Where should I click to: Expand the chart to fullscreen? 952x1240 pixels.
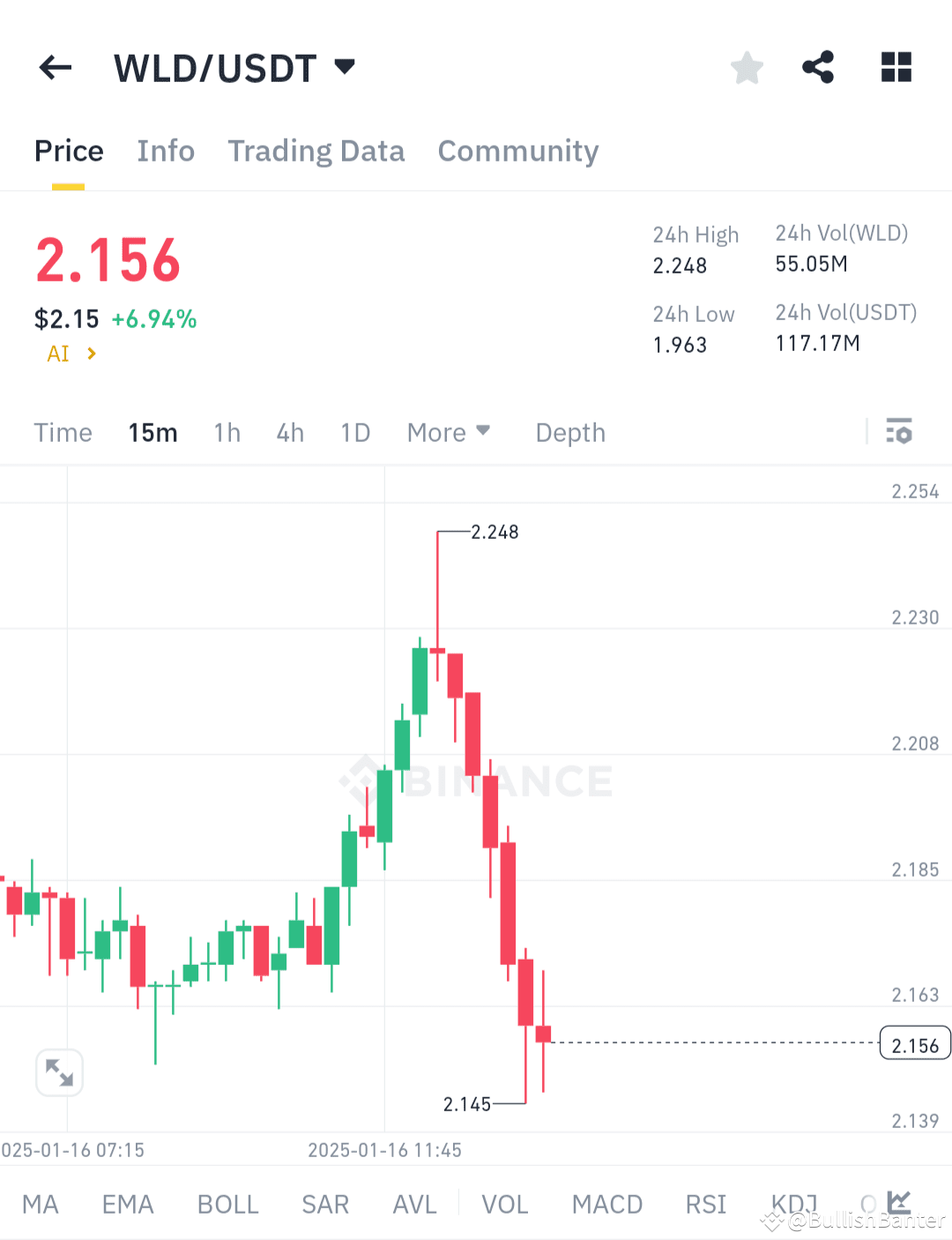59,1072
